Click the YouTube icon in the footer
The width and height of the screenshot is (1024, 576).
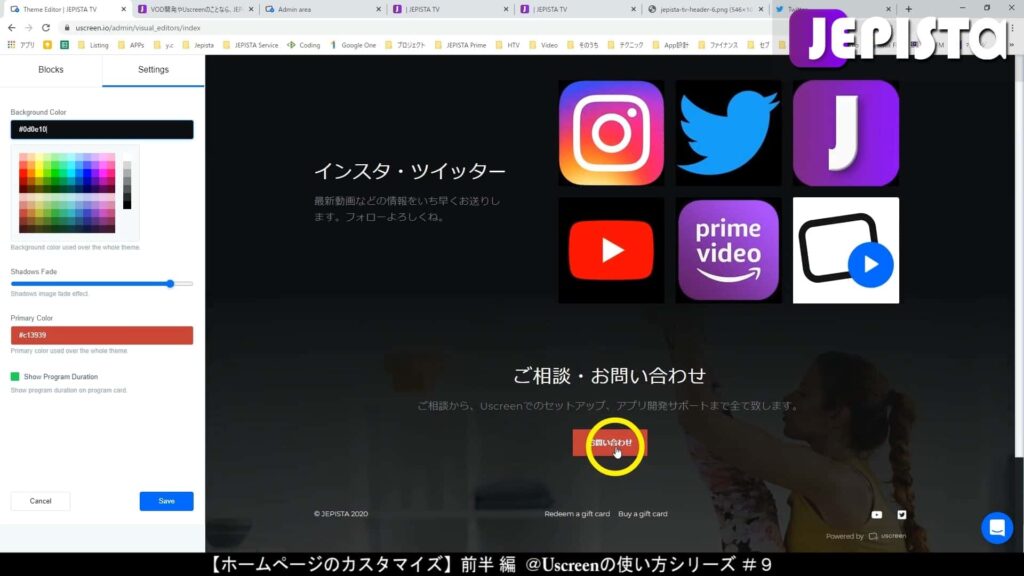[x=876, y=515]
